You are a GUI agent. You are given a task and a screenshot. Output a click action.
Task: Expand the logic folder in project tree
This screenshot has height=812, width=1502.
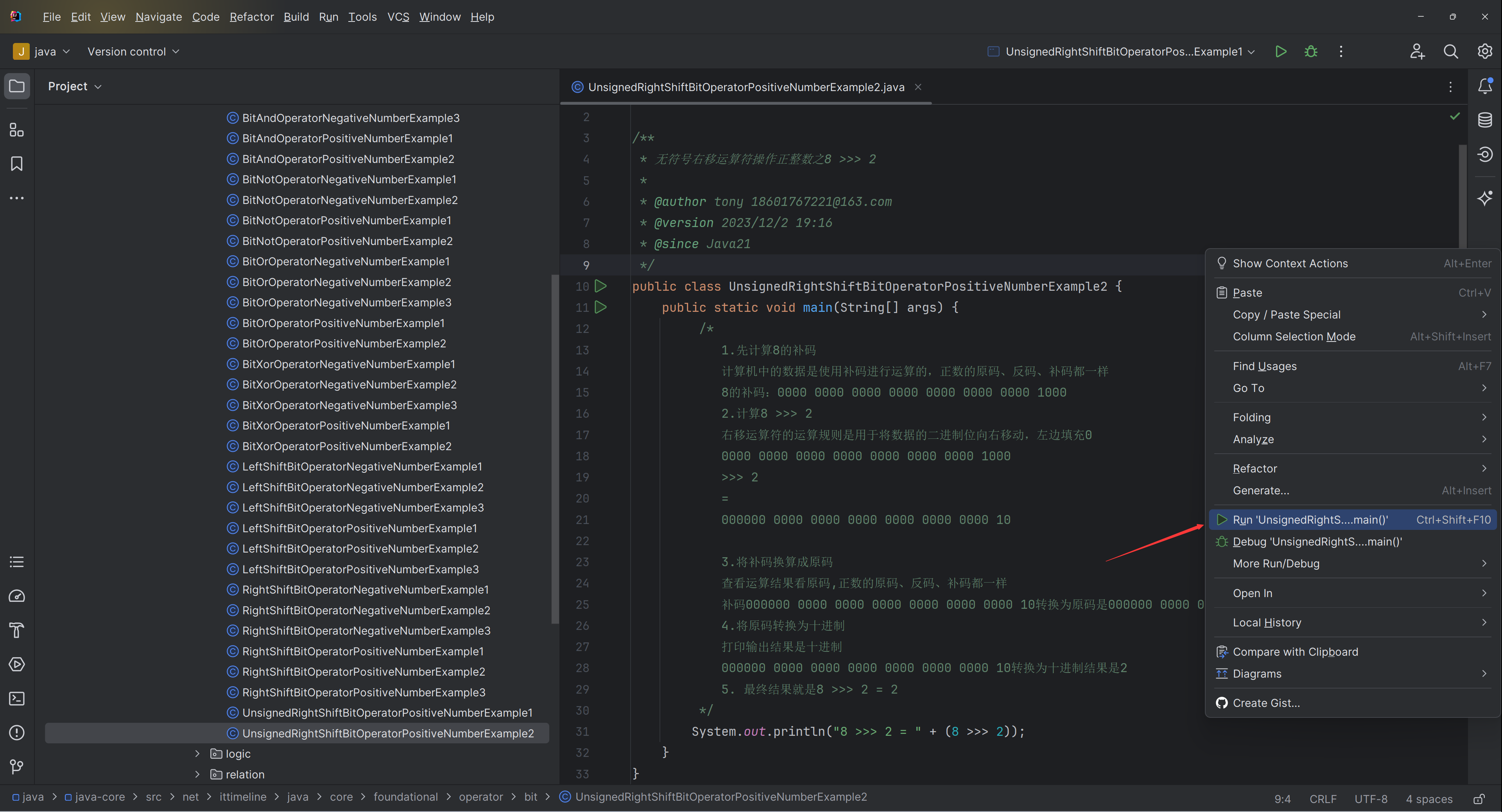197,754
